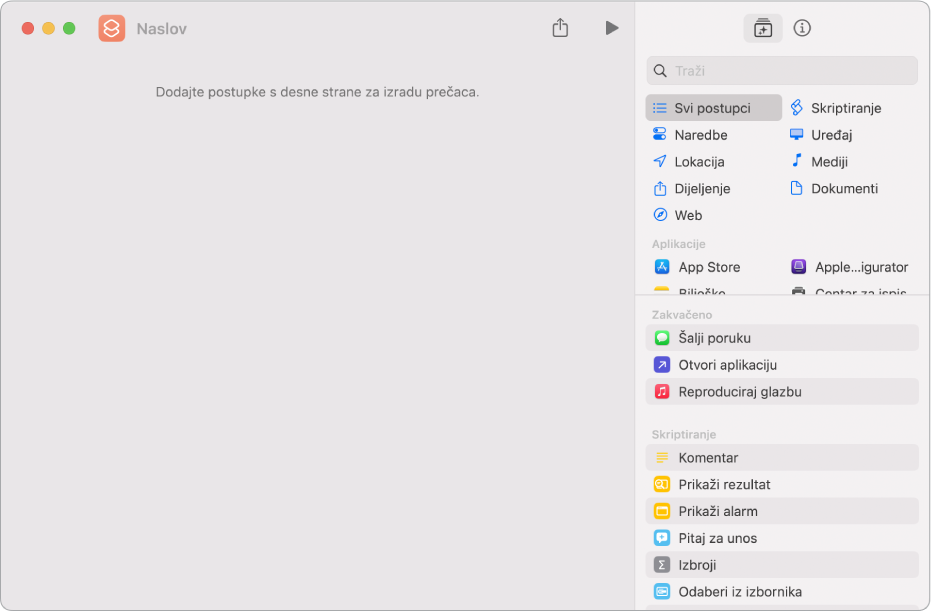Click the Mediji music note icon
This screenshot has width=931, height=612.
pyautogui.click(x=797, y=160)
